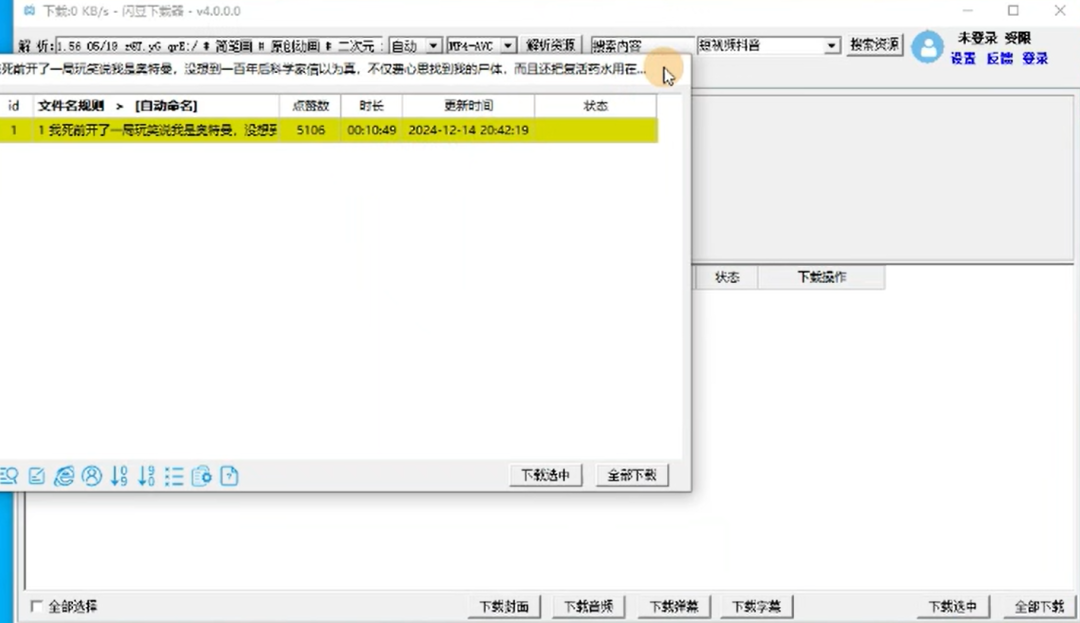The width and height of the screenshot is (1080, 623).
Task: Open the MP4-AVC format dropdown
Action: point(481,45)
